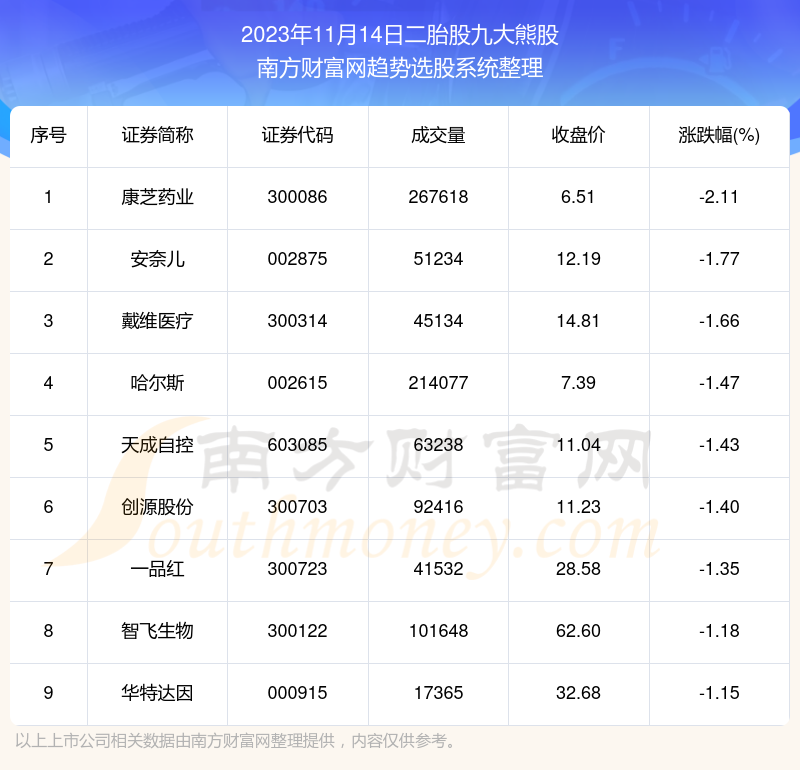
Task: Click stock name 华特达因
Action: (x=157, y=693)
